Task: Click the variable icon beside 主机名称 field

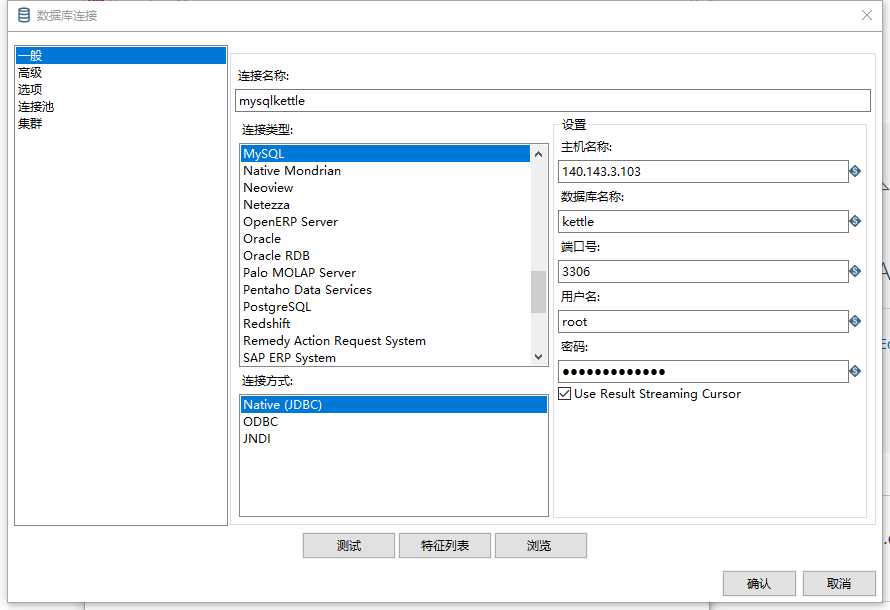Action: pos(856,171)
